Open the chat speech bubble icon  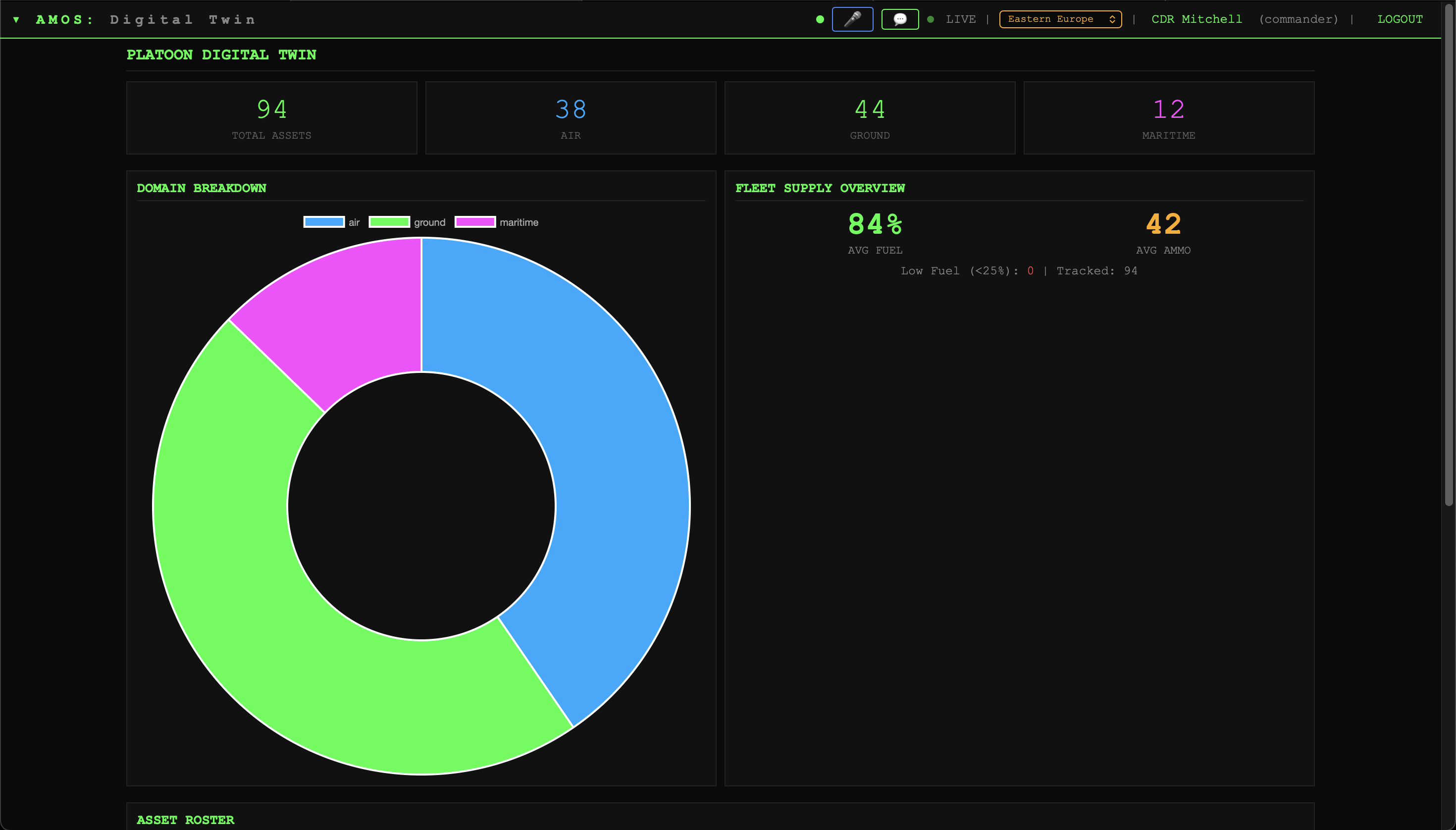pos(899,19)
